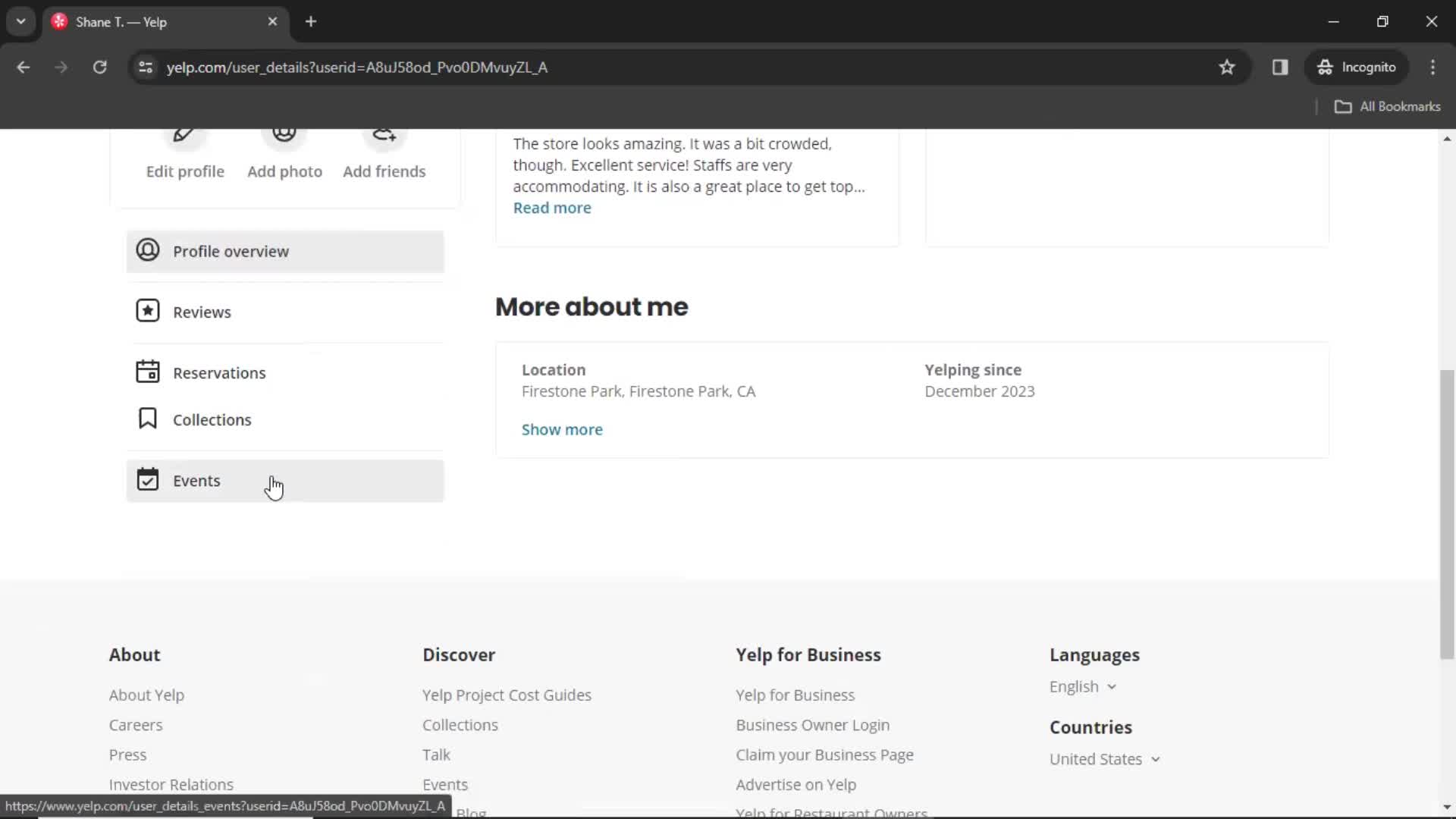Select Reviews in the profile sidebar
The image size is (1456, 819).
(x=285, y=312)
